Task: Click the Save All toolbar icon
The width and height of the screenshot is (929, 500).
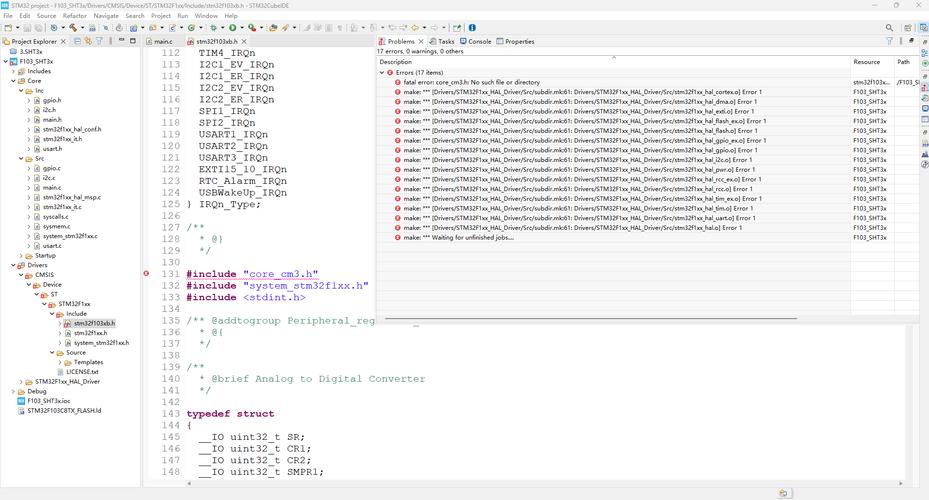Action: 38,28
